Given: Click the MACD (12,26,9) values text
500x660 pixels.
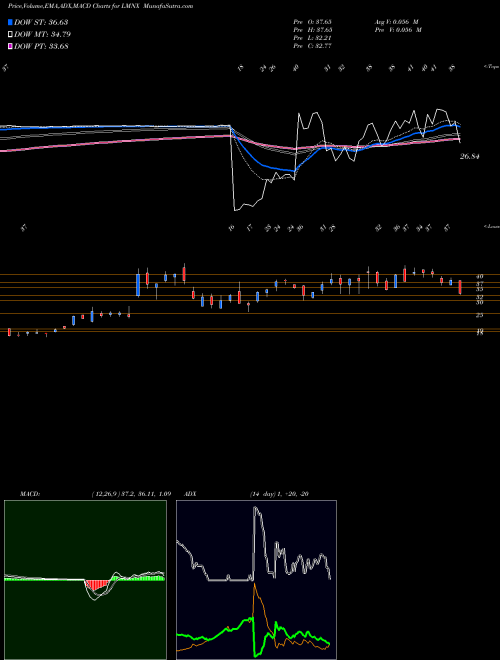Looking at the screenshot, I should [x=131, y=494].
